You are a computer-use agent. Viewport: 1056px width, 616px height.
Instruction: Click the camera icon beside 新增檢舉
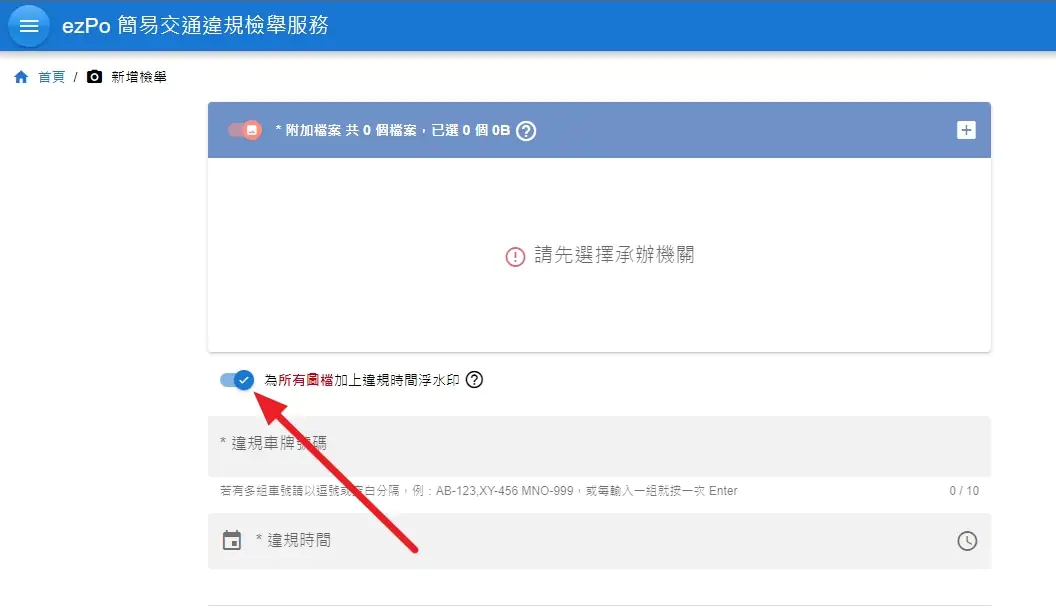coord(94,77)
